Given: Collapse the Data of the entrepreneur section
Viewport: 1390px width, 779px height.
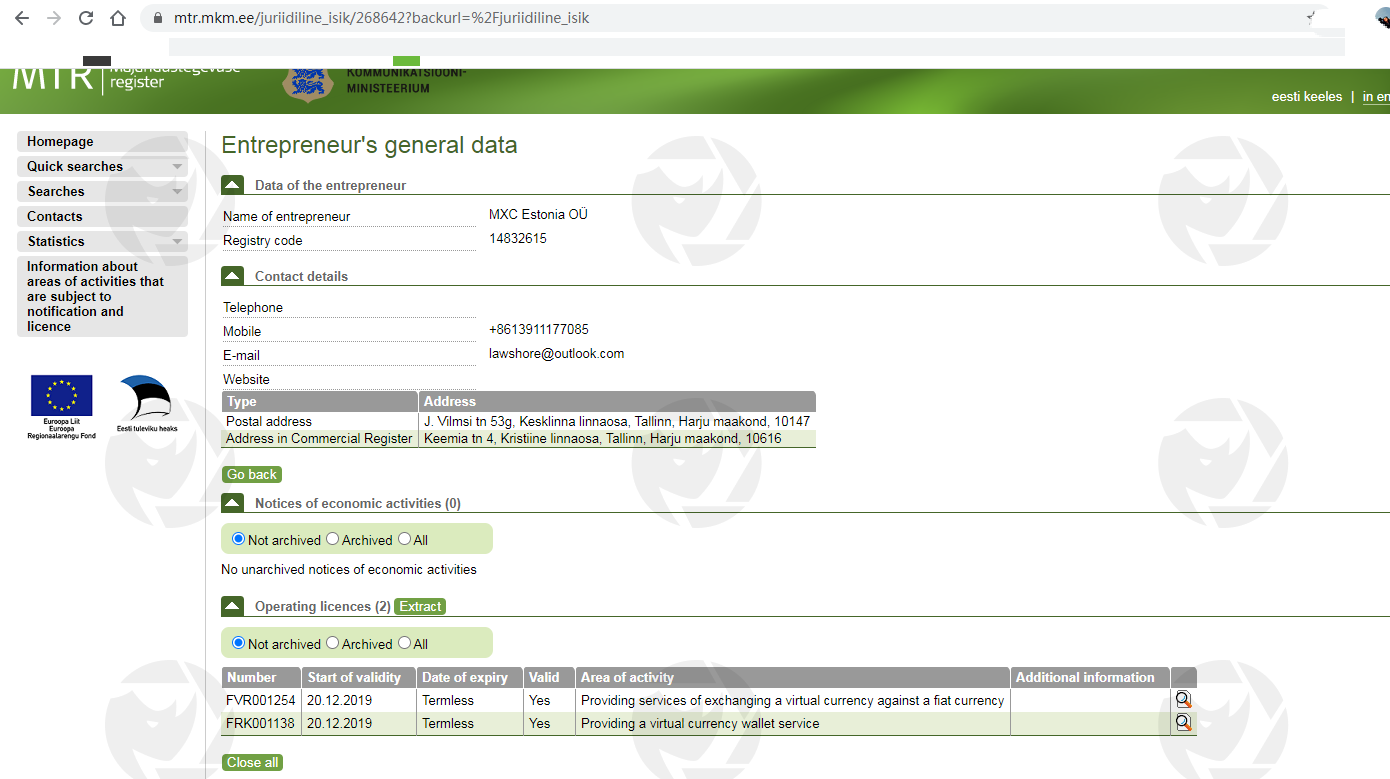Looking at the screenshot, I should click(x=232, y=185).
